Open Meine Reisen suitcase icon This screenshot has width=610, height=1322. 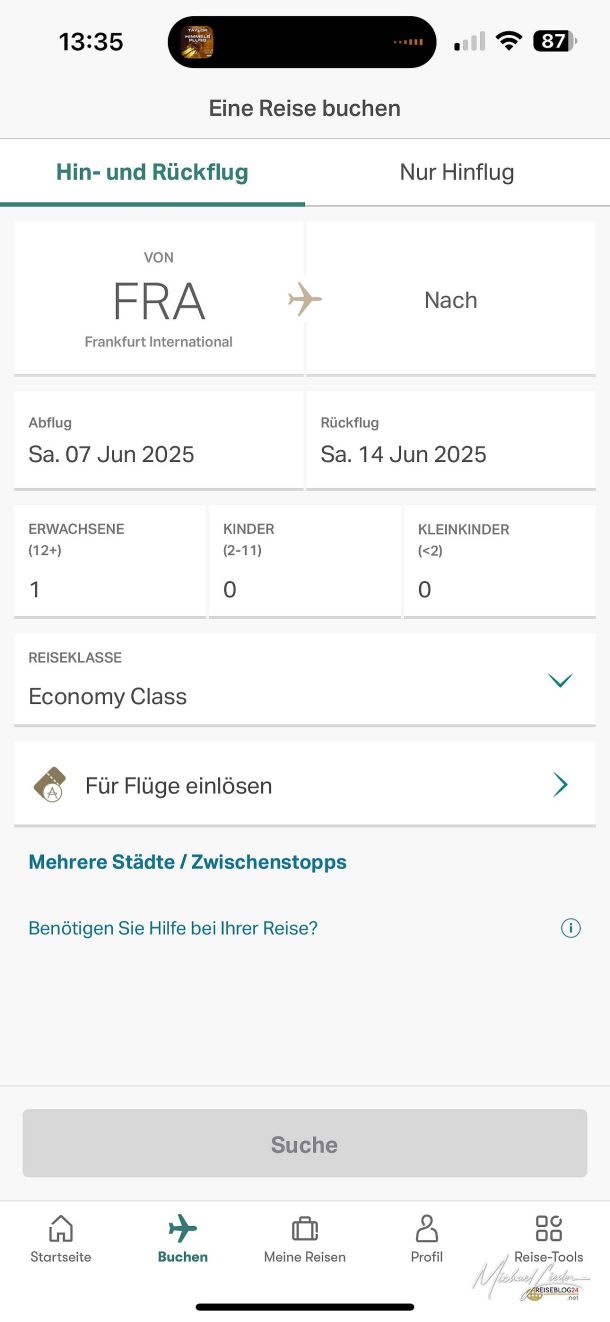coord(304,1229)
